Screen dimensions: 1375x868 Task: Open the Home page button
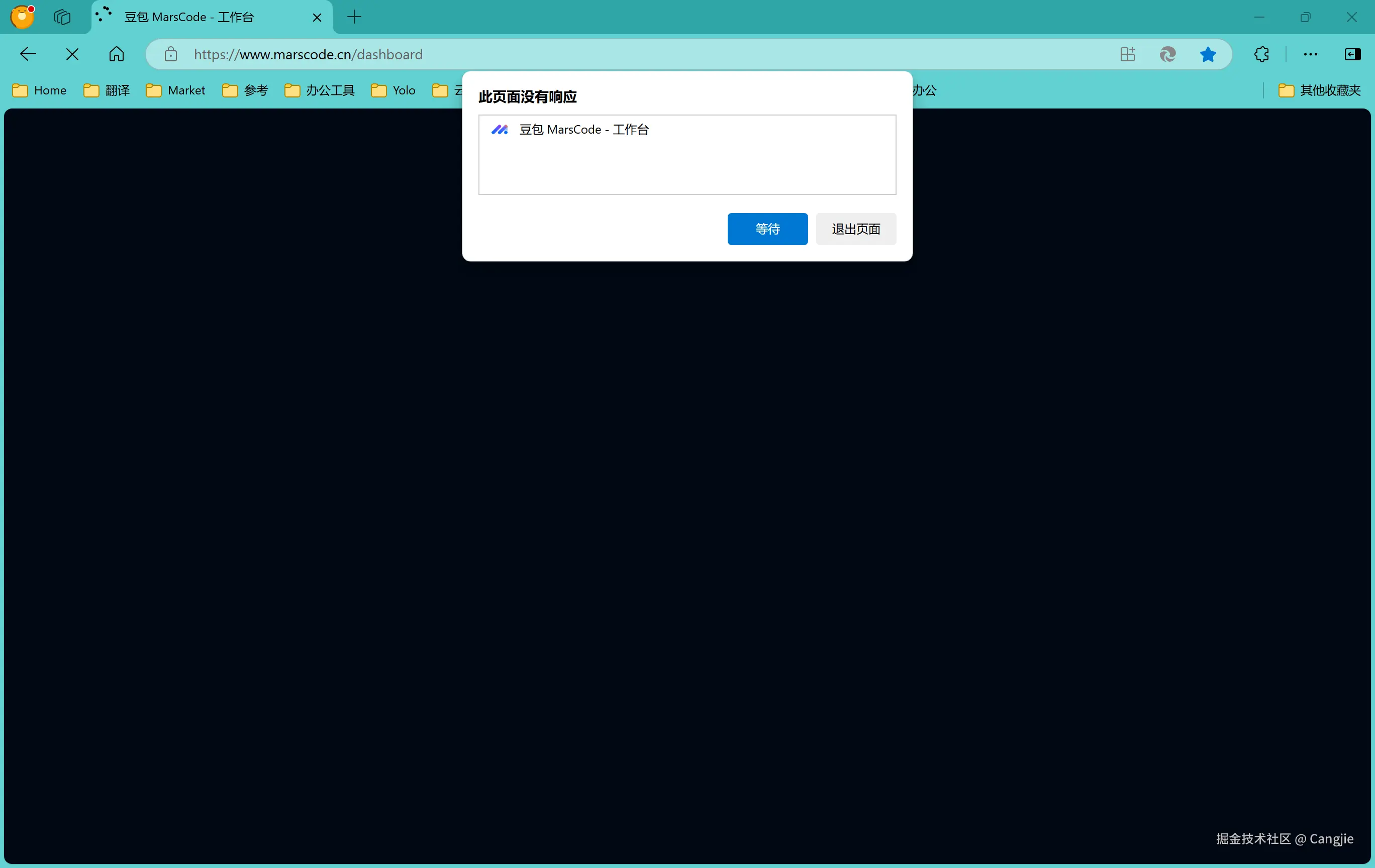[117, 54]
